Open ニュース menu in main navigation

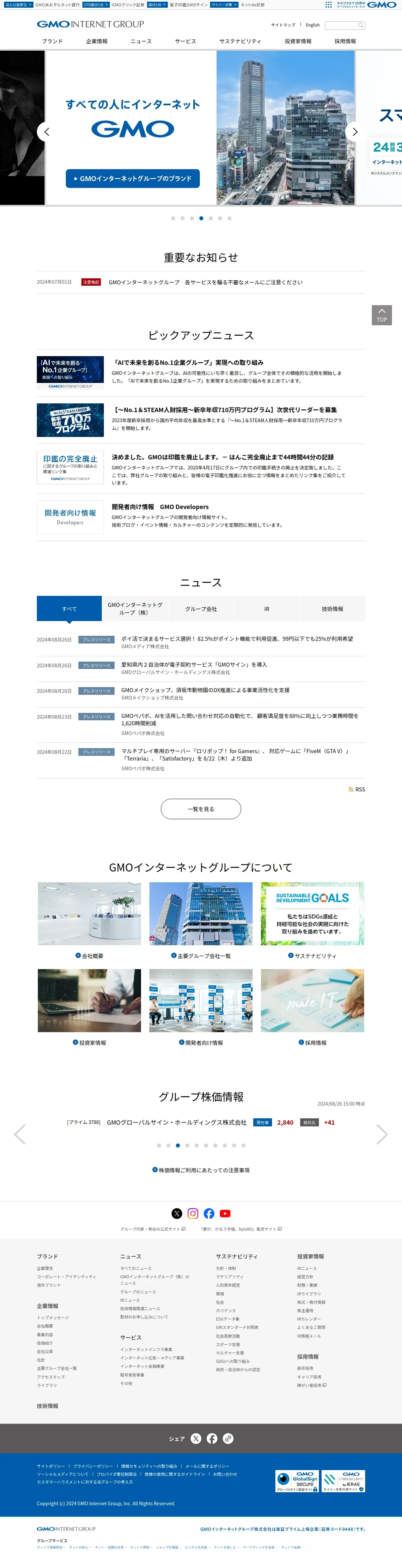coord(141,41)
